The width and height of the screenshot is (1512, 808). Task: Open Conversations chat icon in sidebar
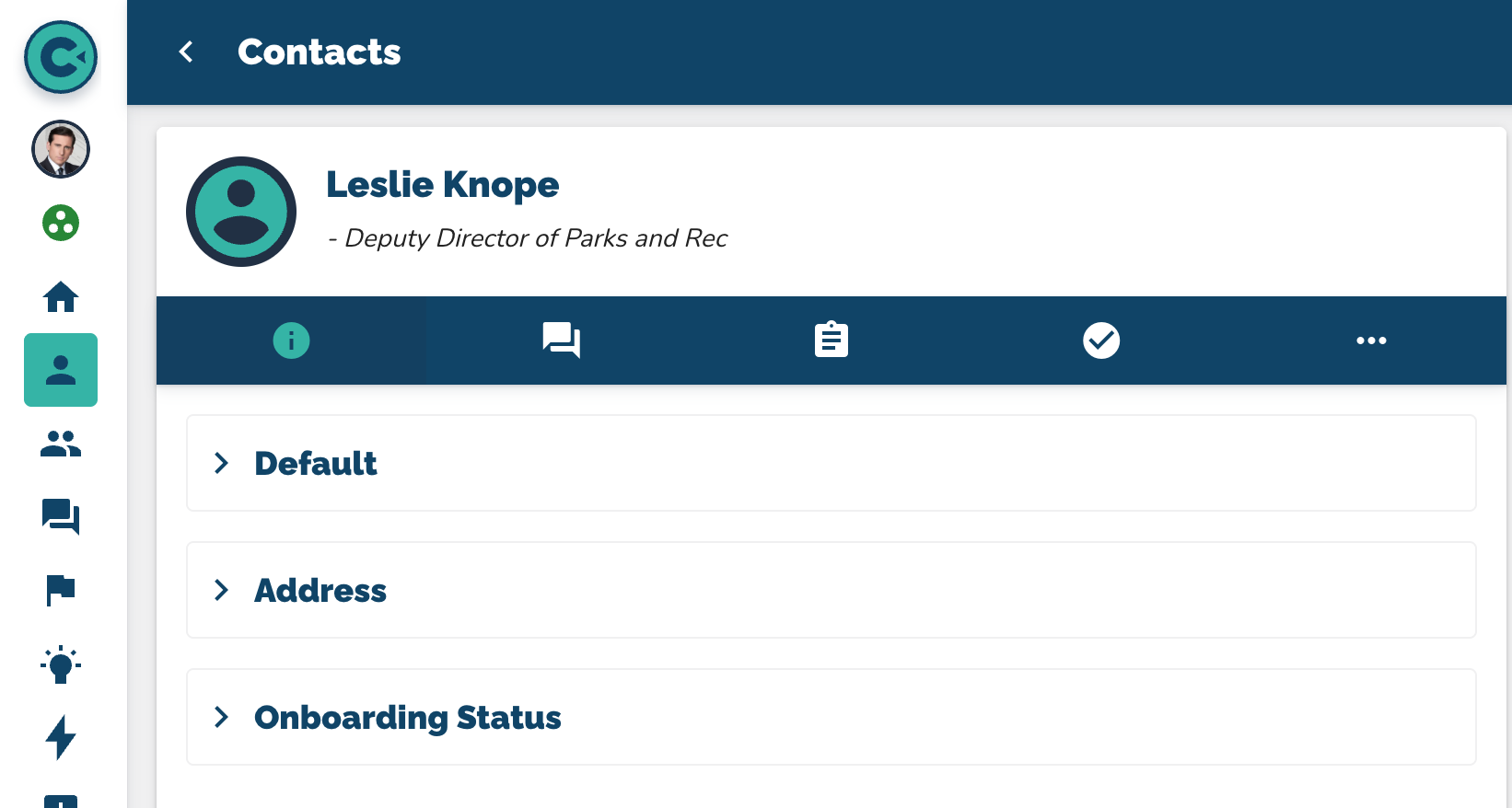[61, 516]
